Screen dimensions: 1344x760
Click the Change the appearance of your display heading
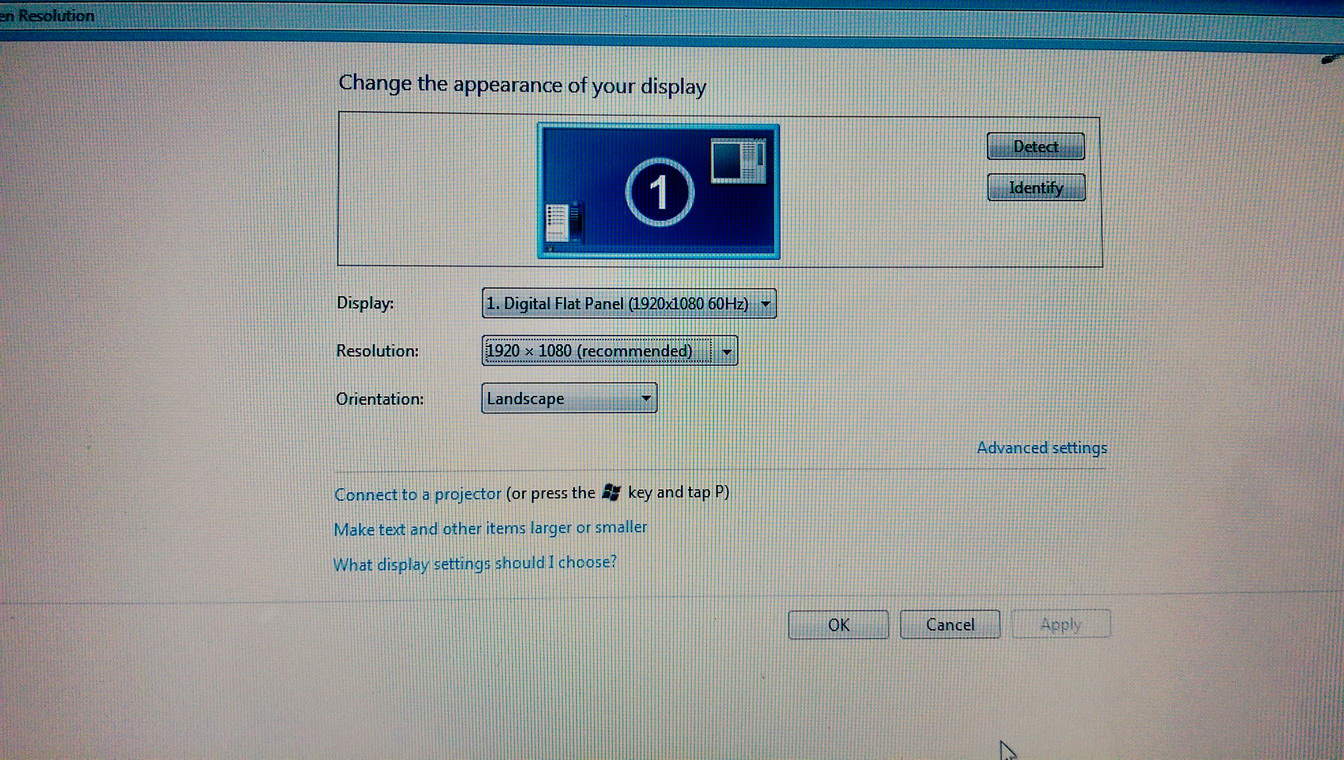[x=522, y=85]
